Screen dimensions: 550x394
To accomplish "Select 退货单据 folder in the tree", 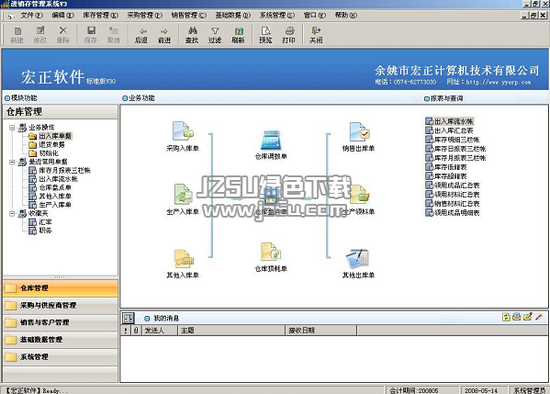I will [x=52, y=145].
